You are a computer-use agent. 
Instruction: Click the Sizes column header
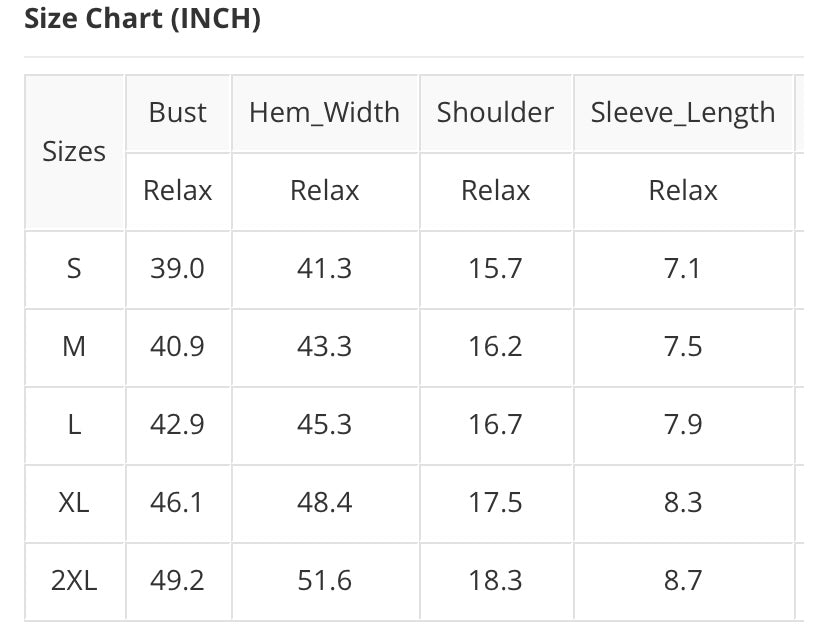pos(74,152)
